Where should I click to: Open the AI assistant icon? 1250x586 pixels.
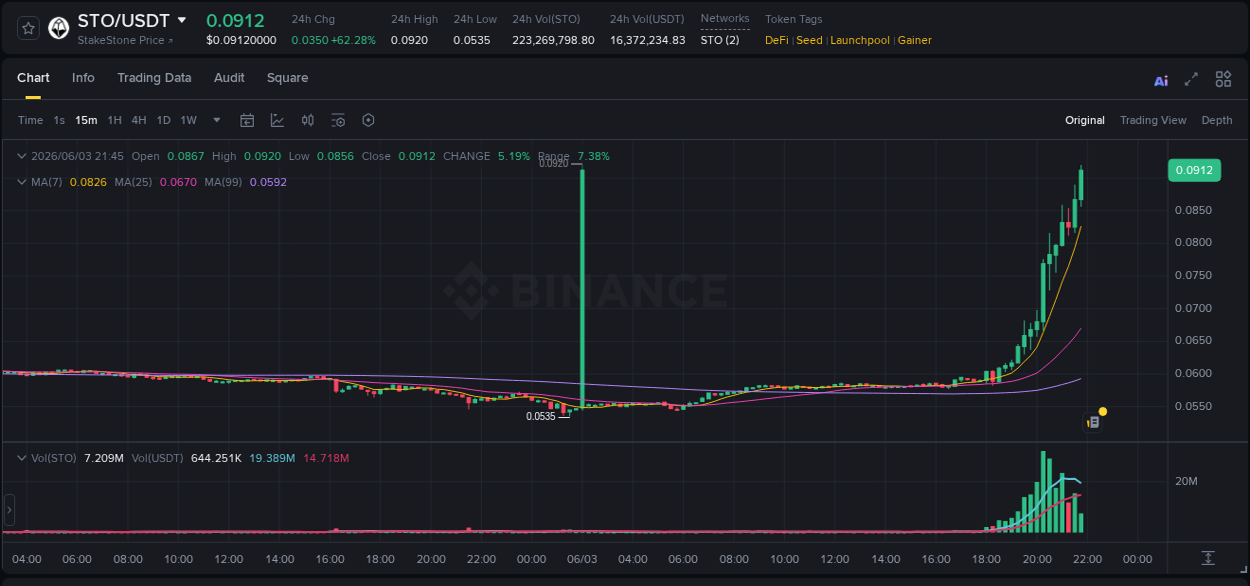(x=1161, y=80)
